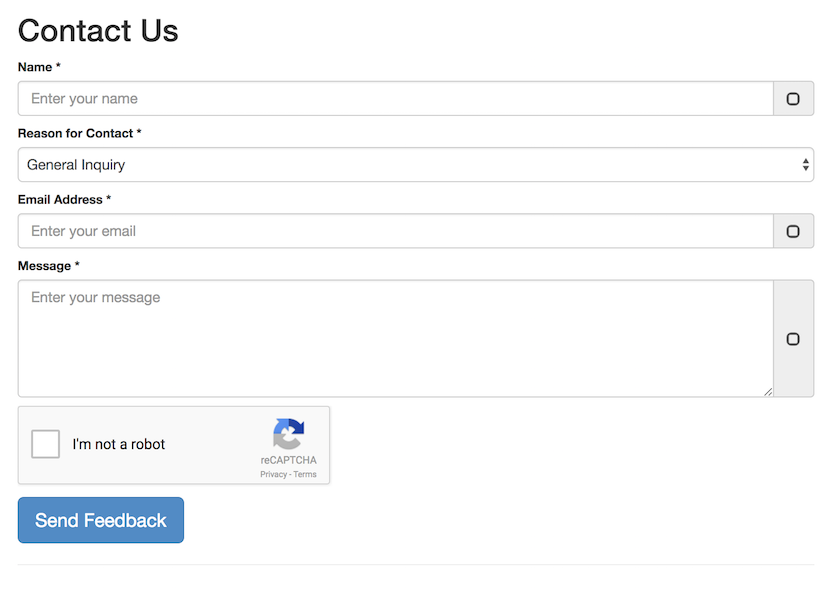
Task: Click the up-down arrows on the dropdown
Action: tap(805, 163)
